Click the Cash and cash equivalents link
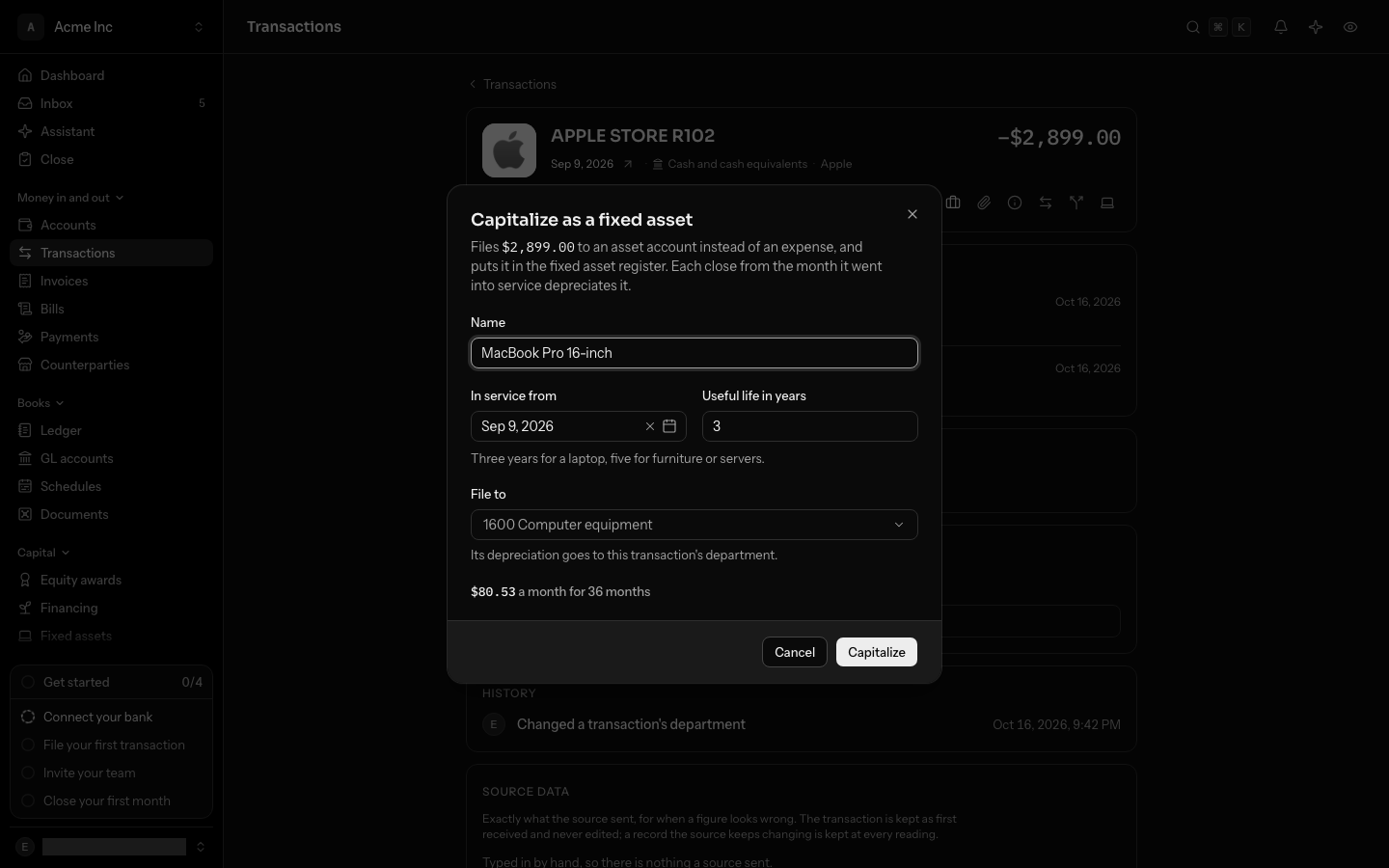Screen dimensions: 1389x868 click(730, 164)
